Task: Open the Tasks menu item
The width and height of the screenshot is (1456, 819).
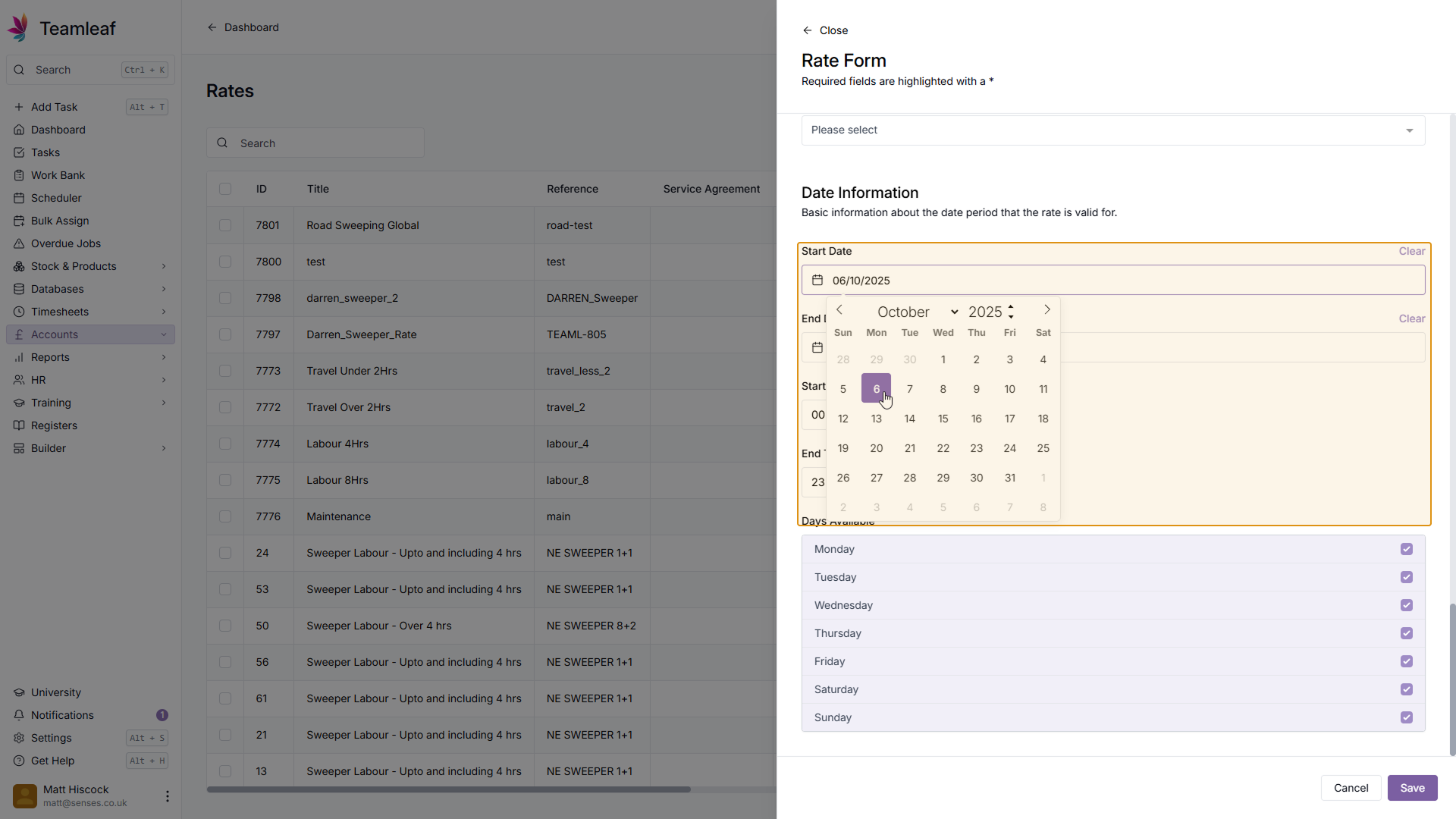Action: [45, 152]
